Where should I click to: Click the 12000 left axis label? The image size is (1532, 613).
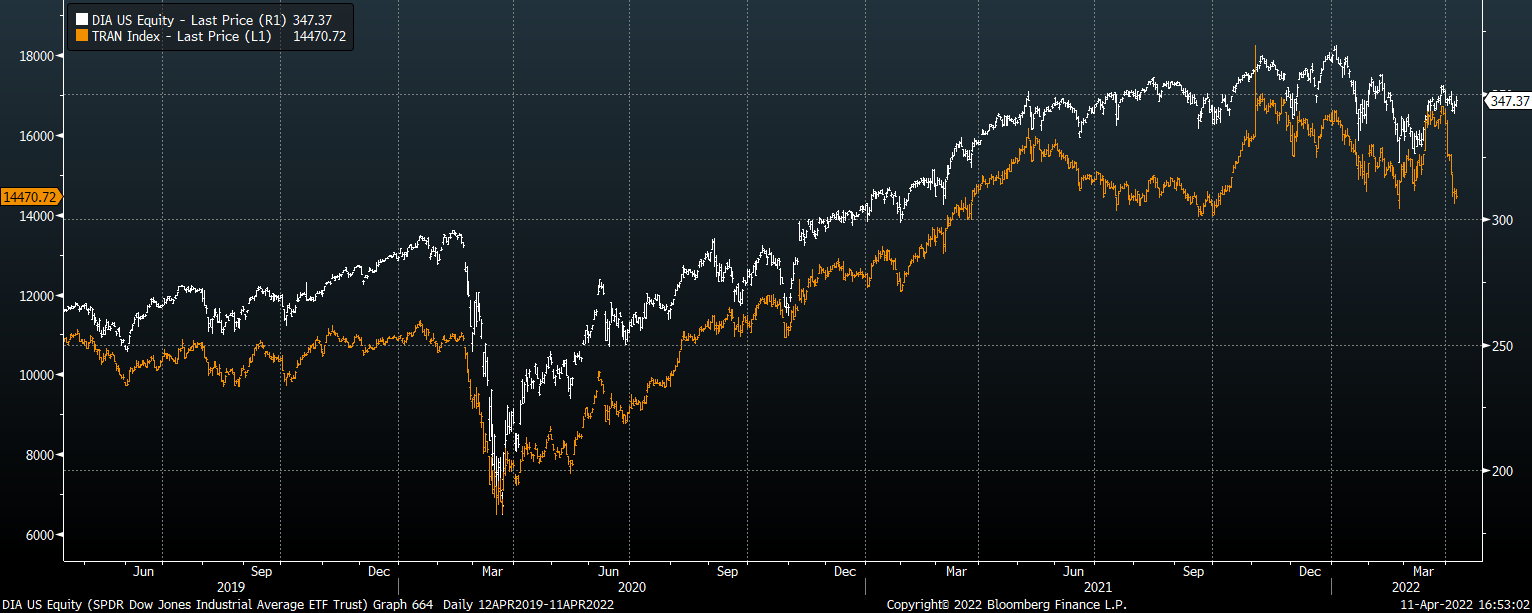click(x=35, y=296)
